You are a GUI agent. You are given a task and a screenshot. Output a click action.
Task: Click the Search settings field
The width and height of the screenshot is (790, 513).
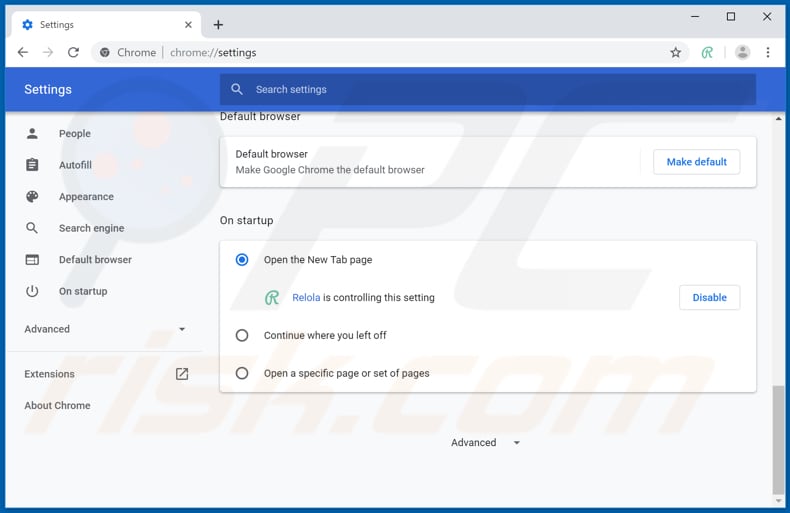[488, 89]
